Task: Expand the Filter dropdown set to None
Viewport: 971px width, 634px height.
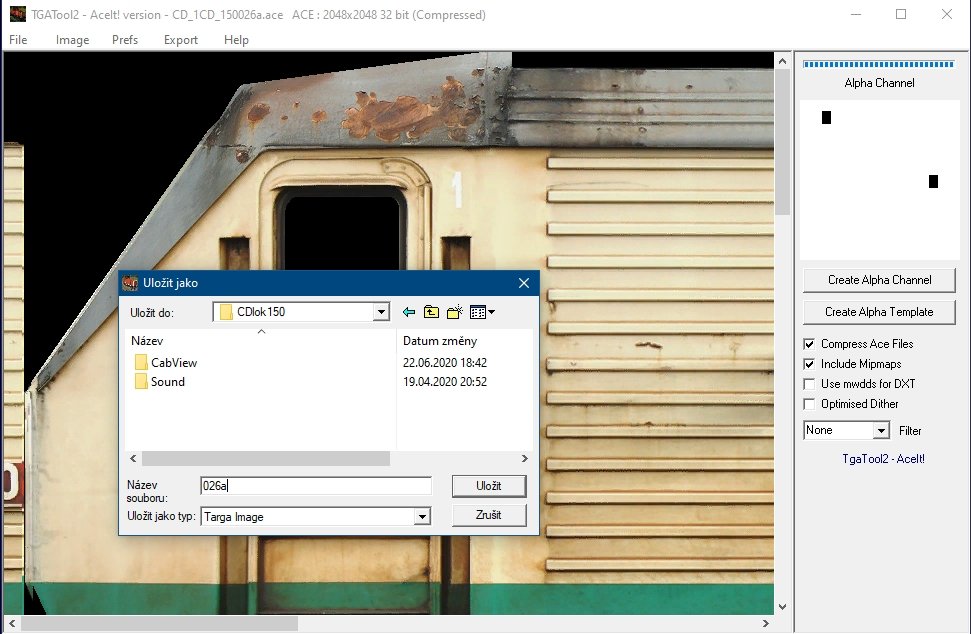Action: [881, 430]
